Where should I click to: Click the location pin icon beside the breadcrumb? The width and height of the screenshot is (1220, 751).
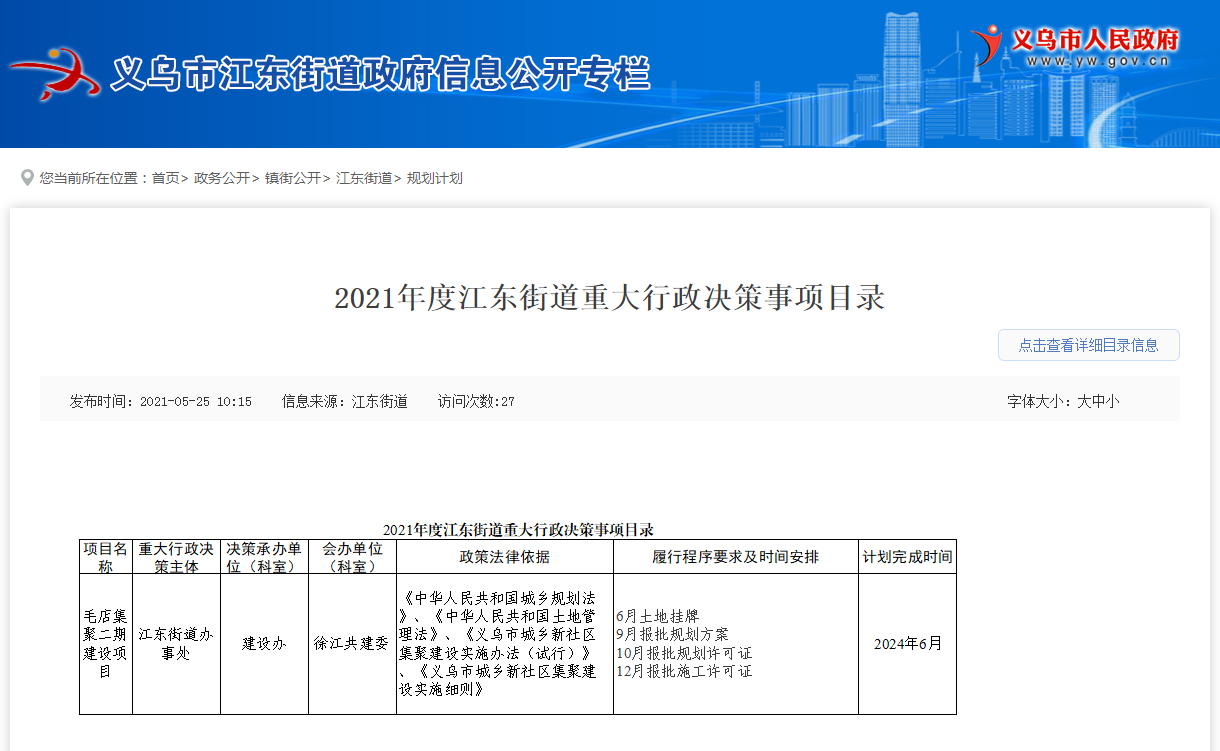click(x=27, y=178)
